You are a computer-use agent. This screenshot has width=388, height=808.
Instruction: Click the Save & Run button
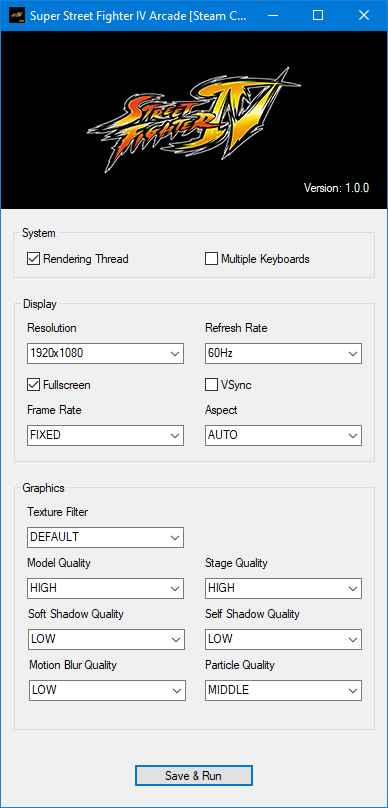pyautogui.click(x=194, y=776)
